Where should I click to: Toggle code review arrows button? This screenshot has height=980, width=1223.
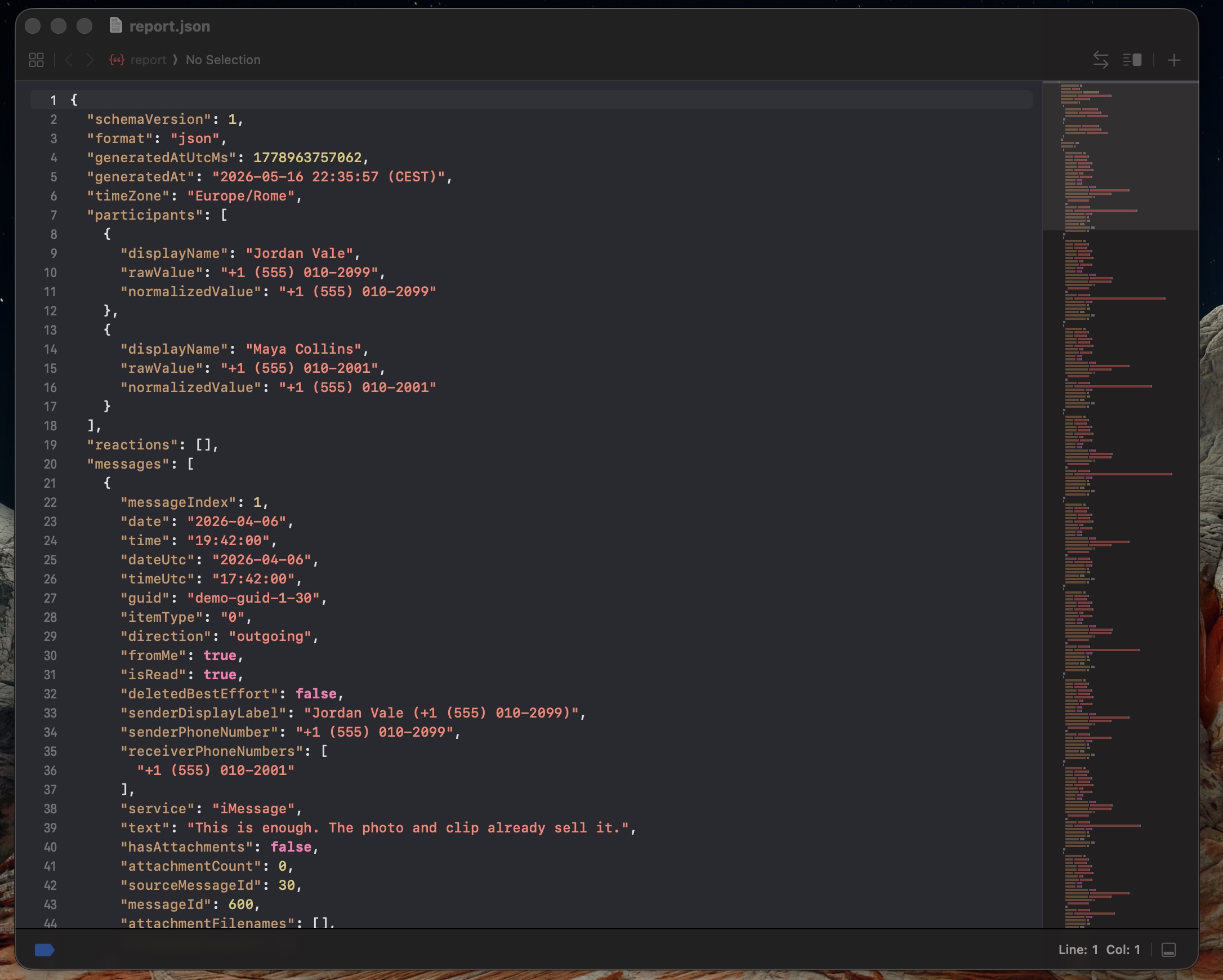coord(1100,60)
